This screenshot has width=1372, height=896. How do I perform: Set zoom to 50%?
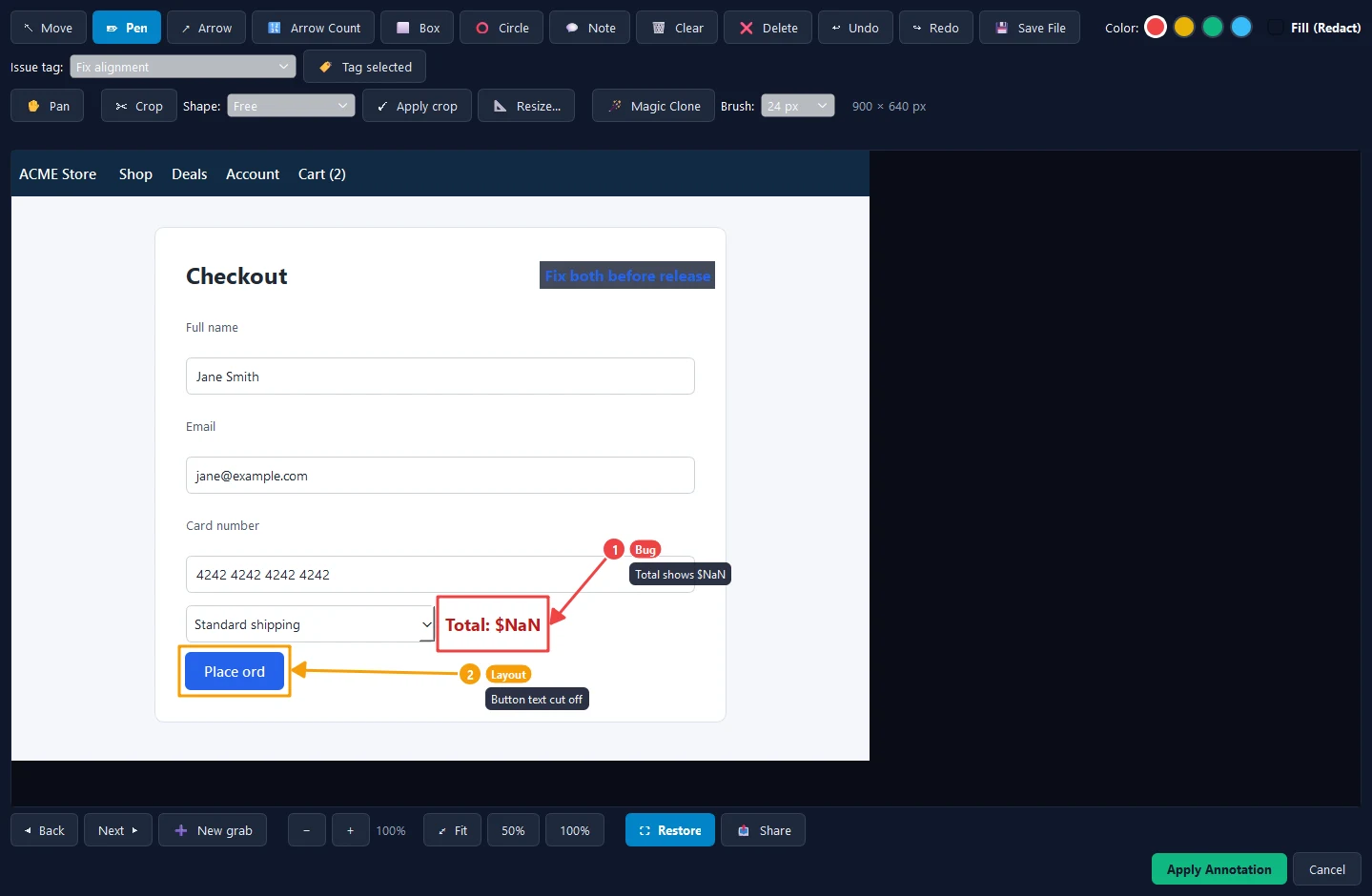point(513,830)
